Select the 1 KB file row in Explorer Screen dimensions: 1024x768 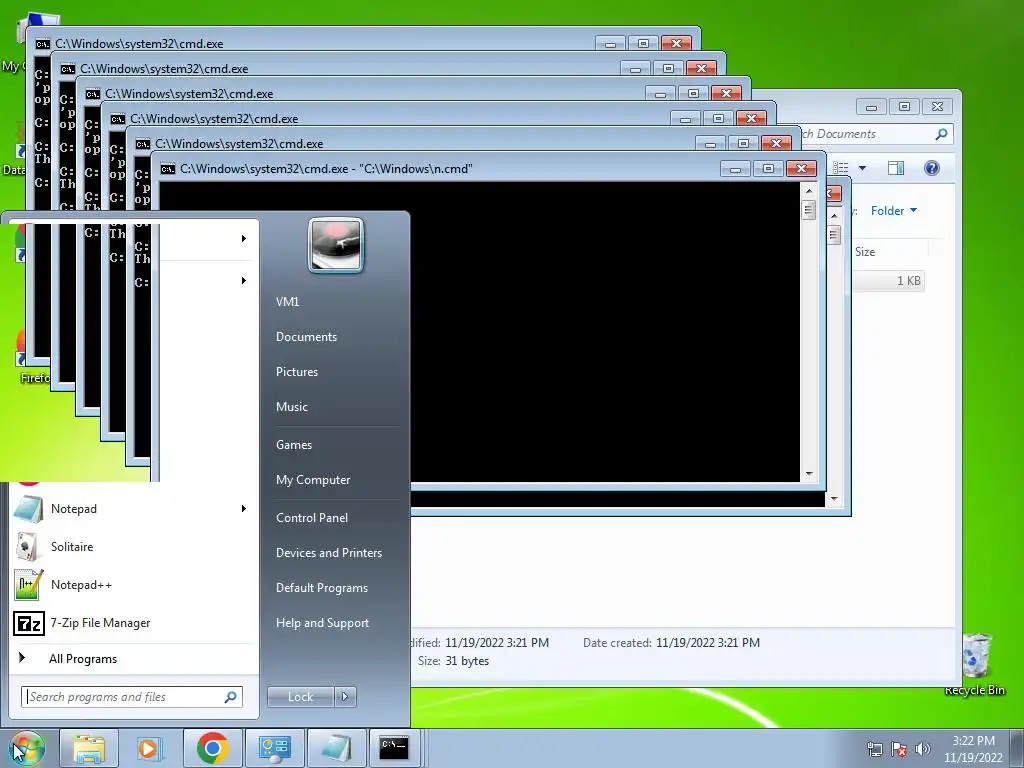(888, 281)
